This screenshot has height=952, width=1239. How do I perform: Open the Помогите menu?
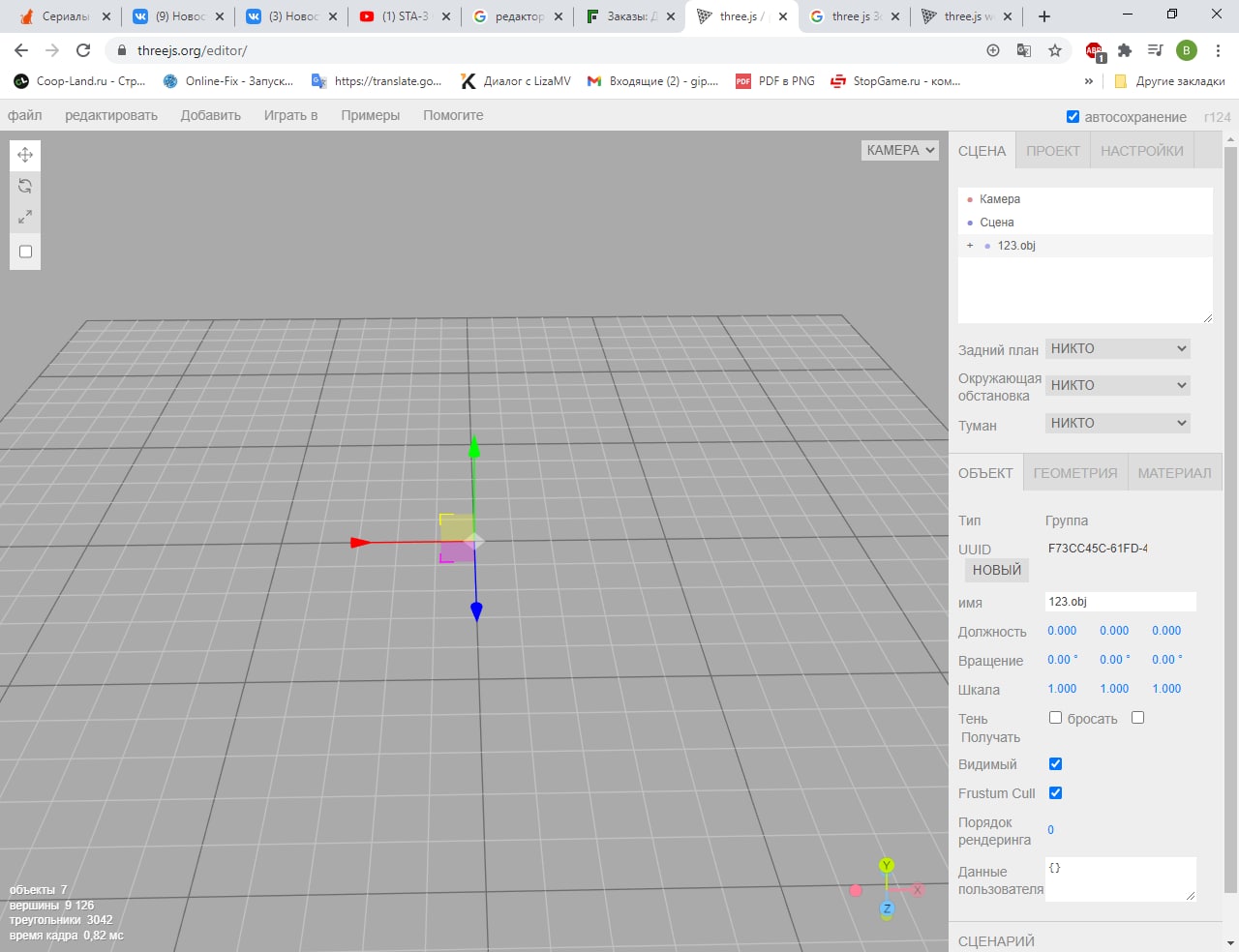point(453,115)
